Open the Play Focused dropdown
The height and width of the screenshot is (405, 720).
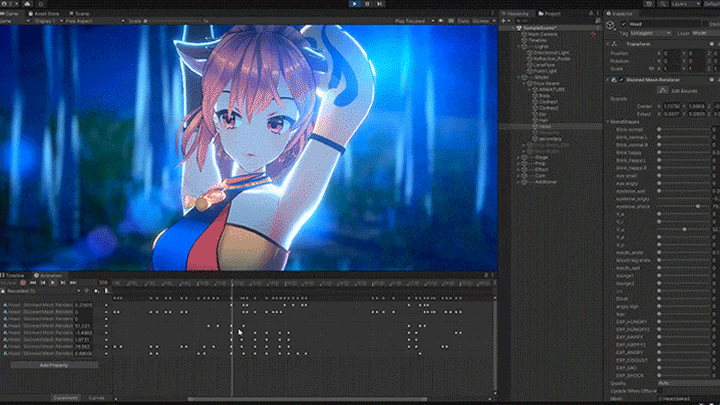point(414,21)
